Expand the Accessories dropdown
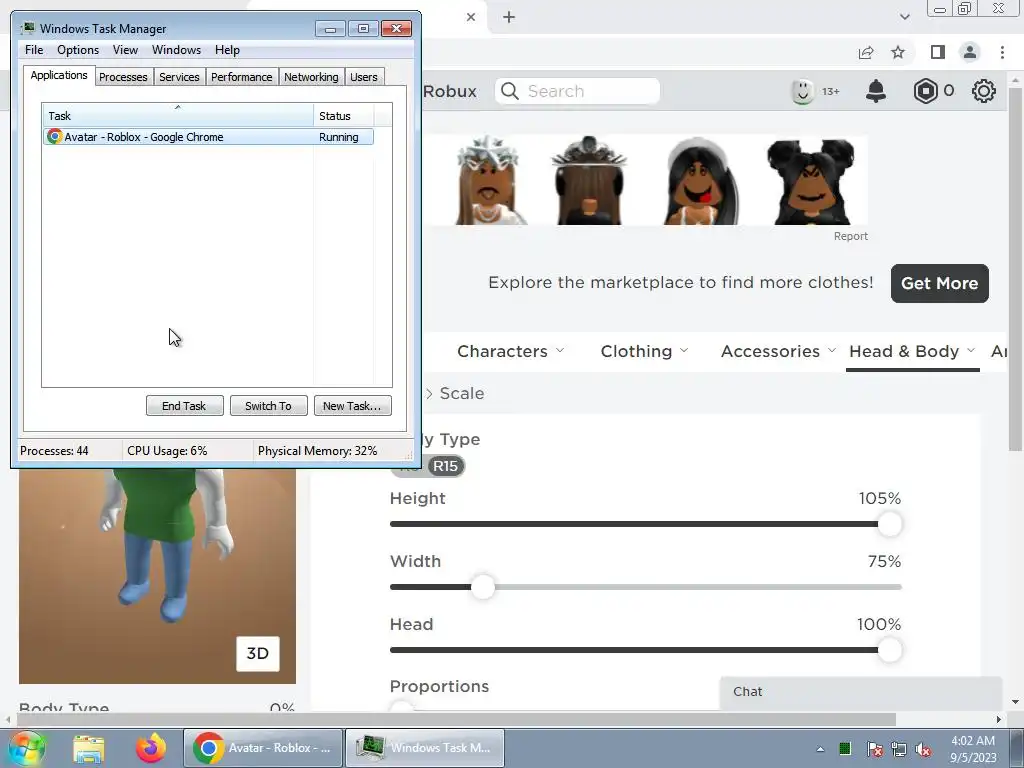The height and width of the screenshot is (768, 1024). (x=778, y=351)
